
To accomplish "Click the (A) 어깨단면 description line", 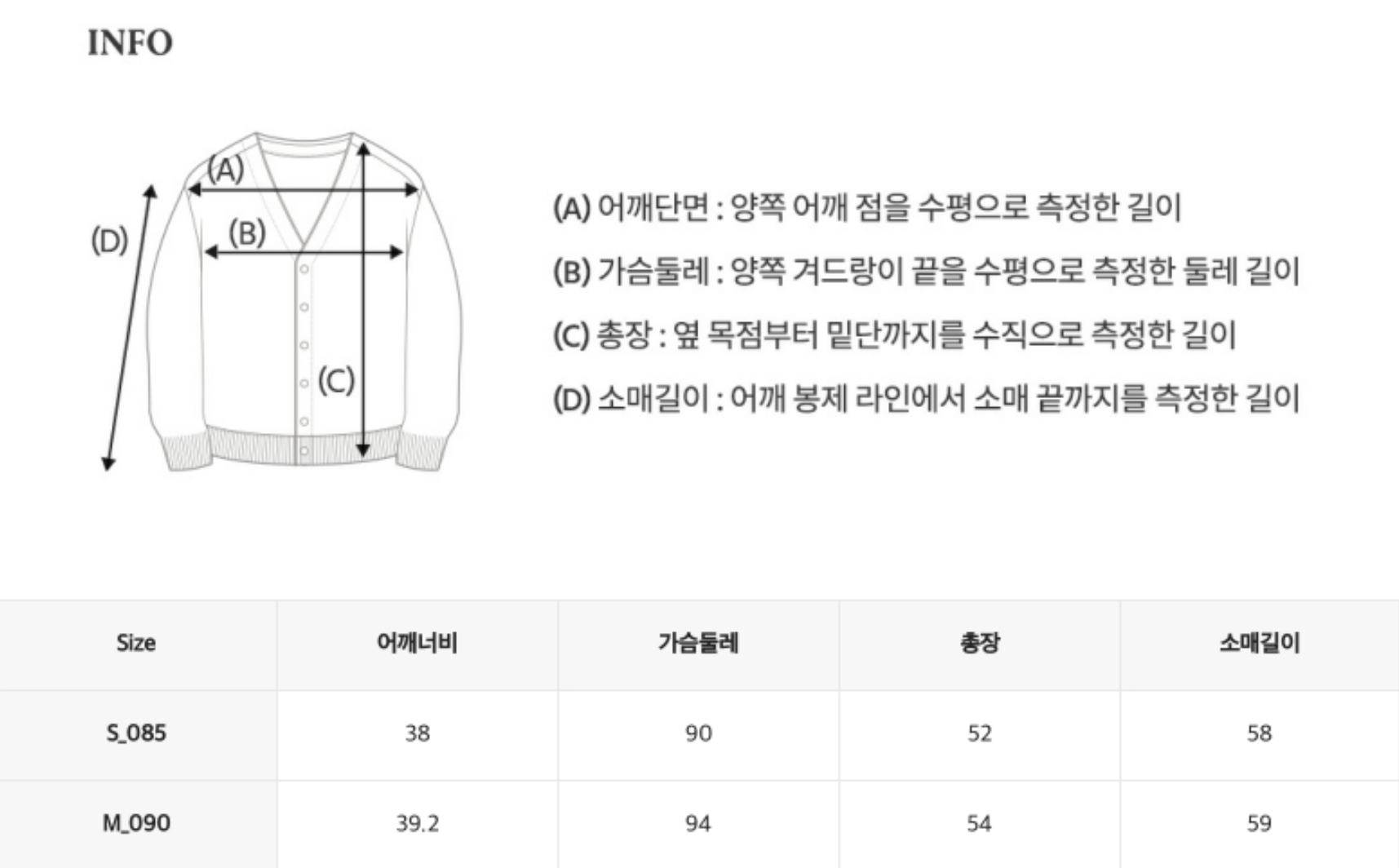I will pos(866,208).
